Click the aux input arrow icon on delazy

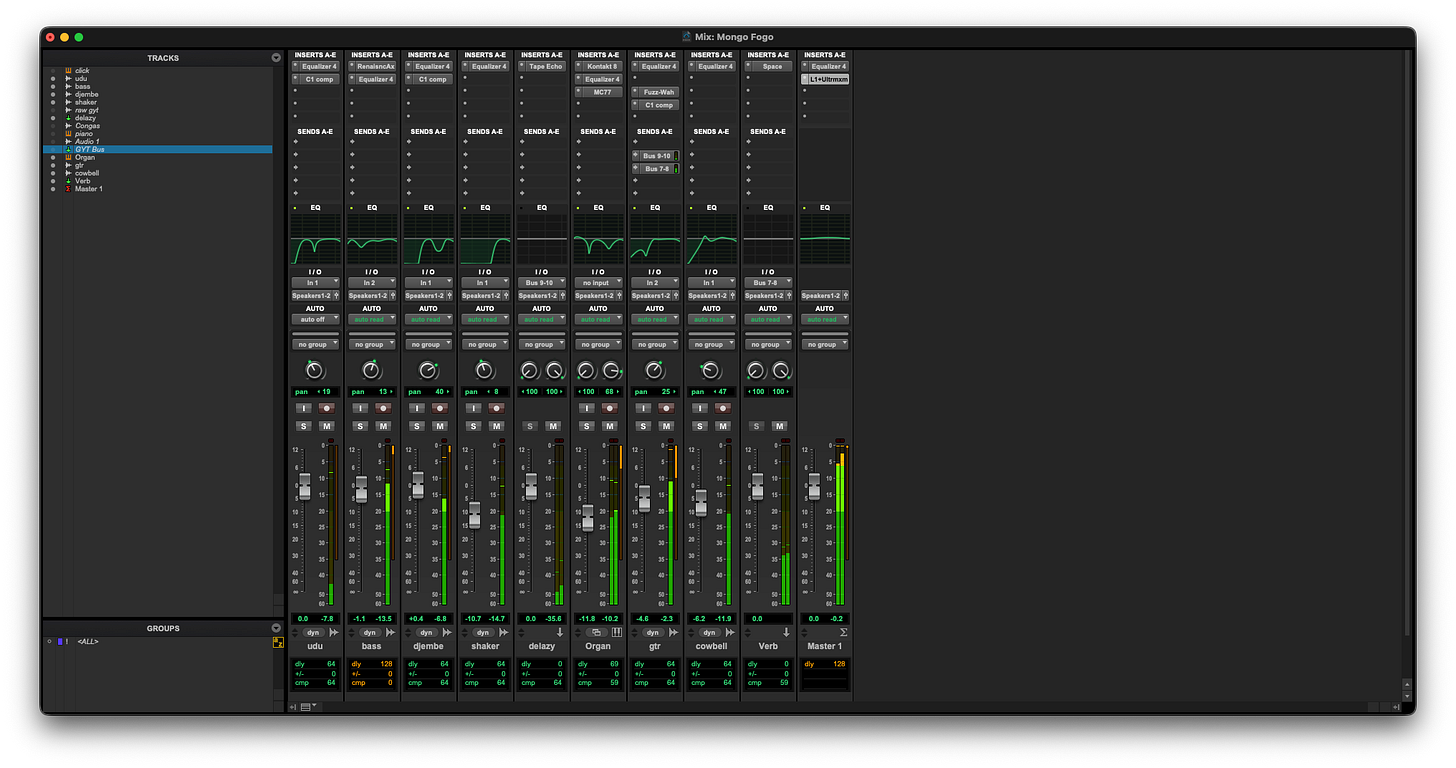coord(560,633)
